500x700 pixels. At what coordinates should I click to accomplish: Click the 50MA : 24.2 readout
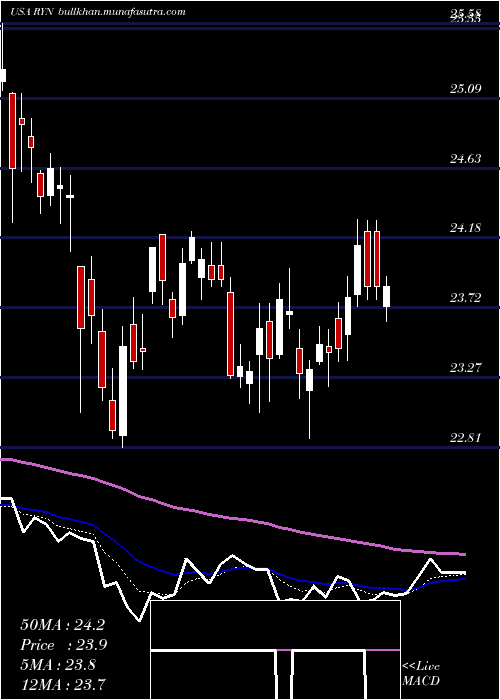coord(63,625)
